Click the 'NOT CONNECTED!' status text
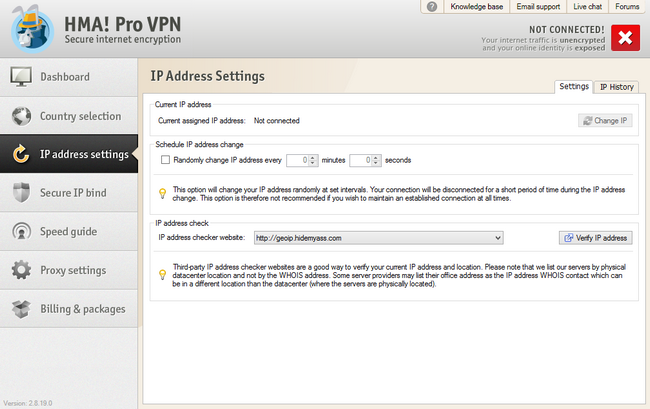 pyautogui.click(x=567, y=30)
